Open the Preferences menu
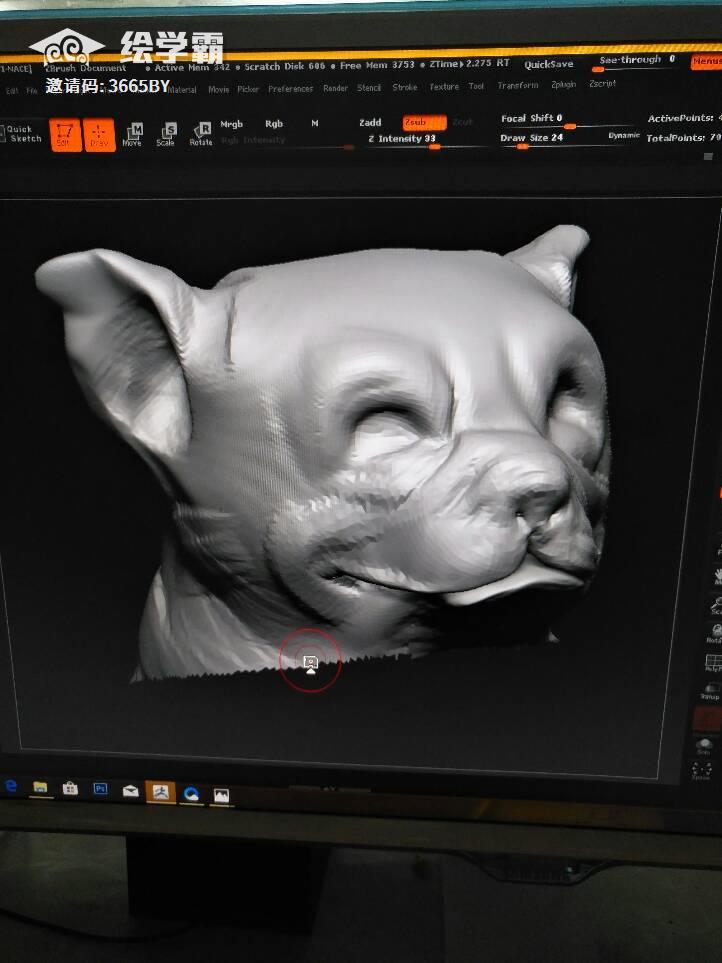Viewport: 722px width, 963px height. coord(290,88)
